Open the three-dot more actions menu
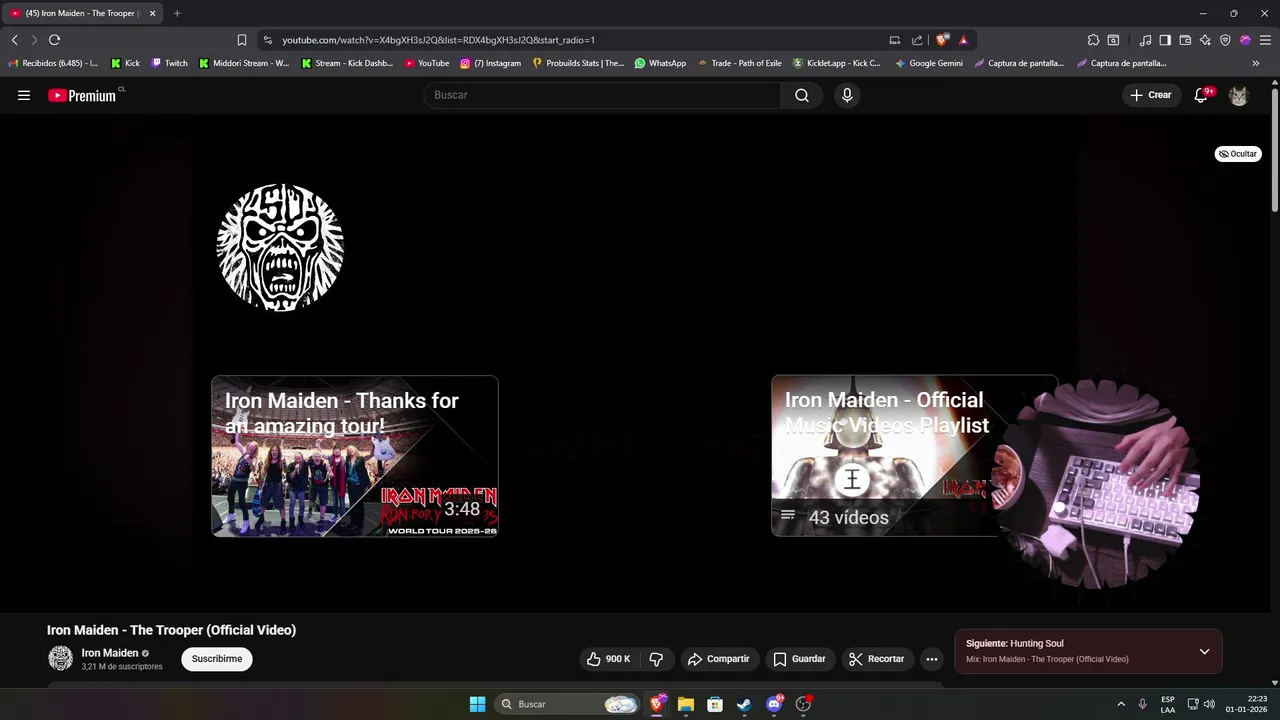The height and width of the screenshot is (720, 1280). 932,659
